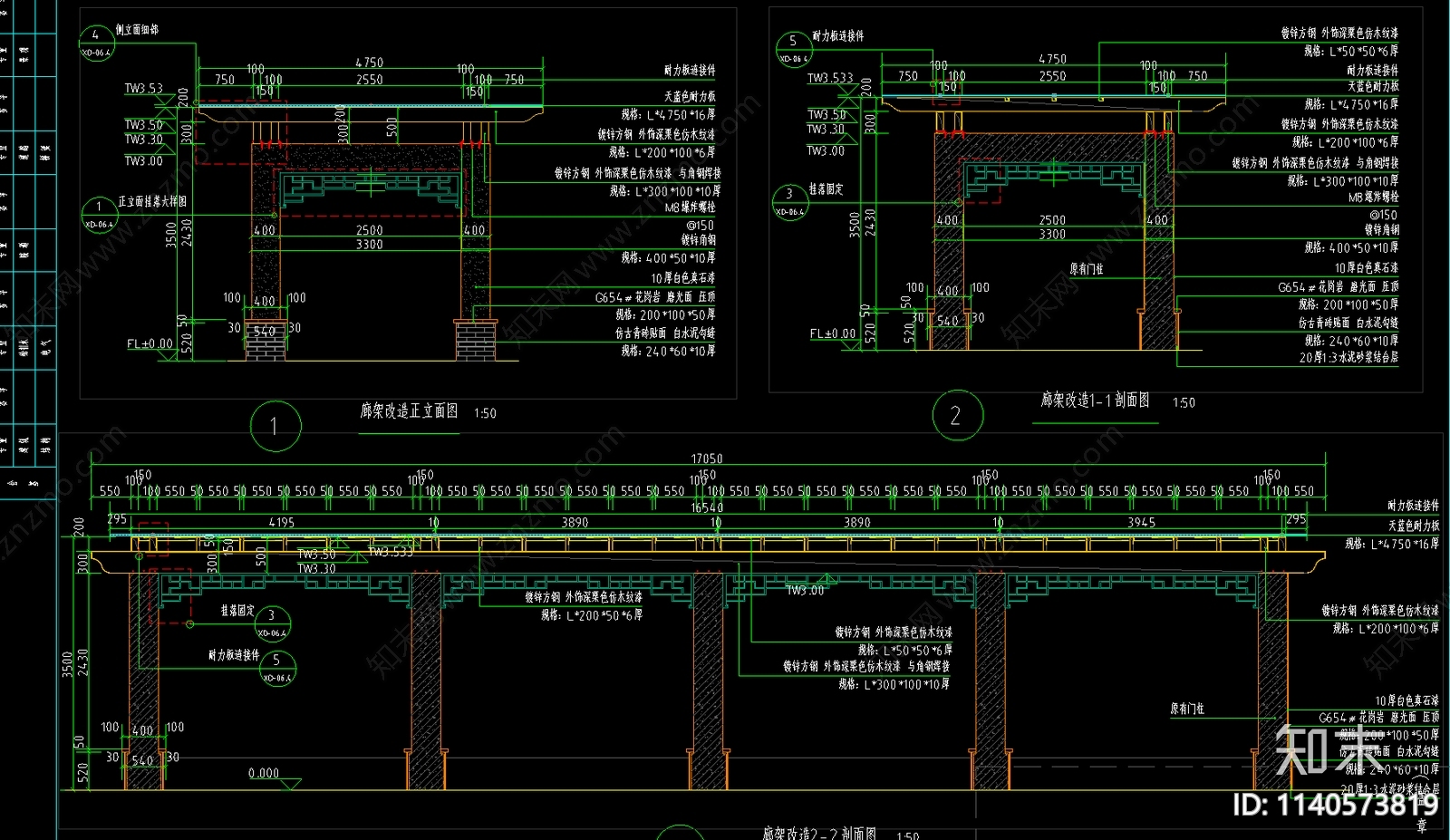
Task: Click the TW3.00 mark in the 2-2 section
Action: coord(805,591)
